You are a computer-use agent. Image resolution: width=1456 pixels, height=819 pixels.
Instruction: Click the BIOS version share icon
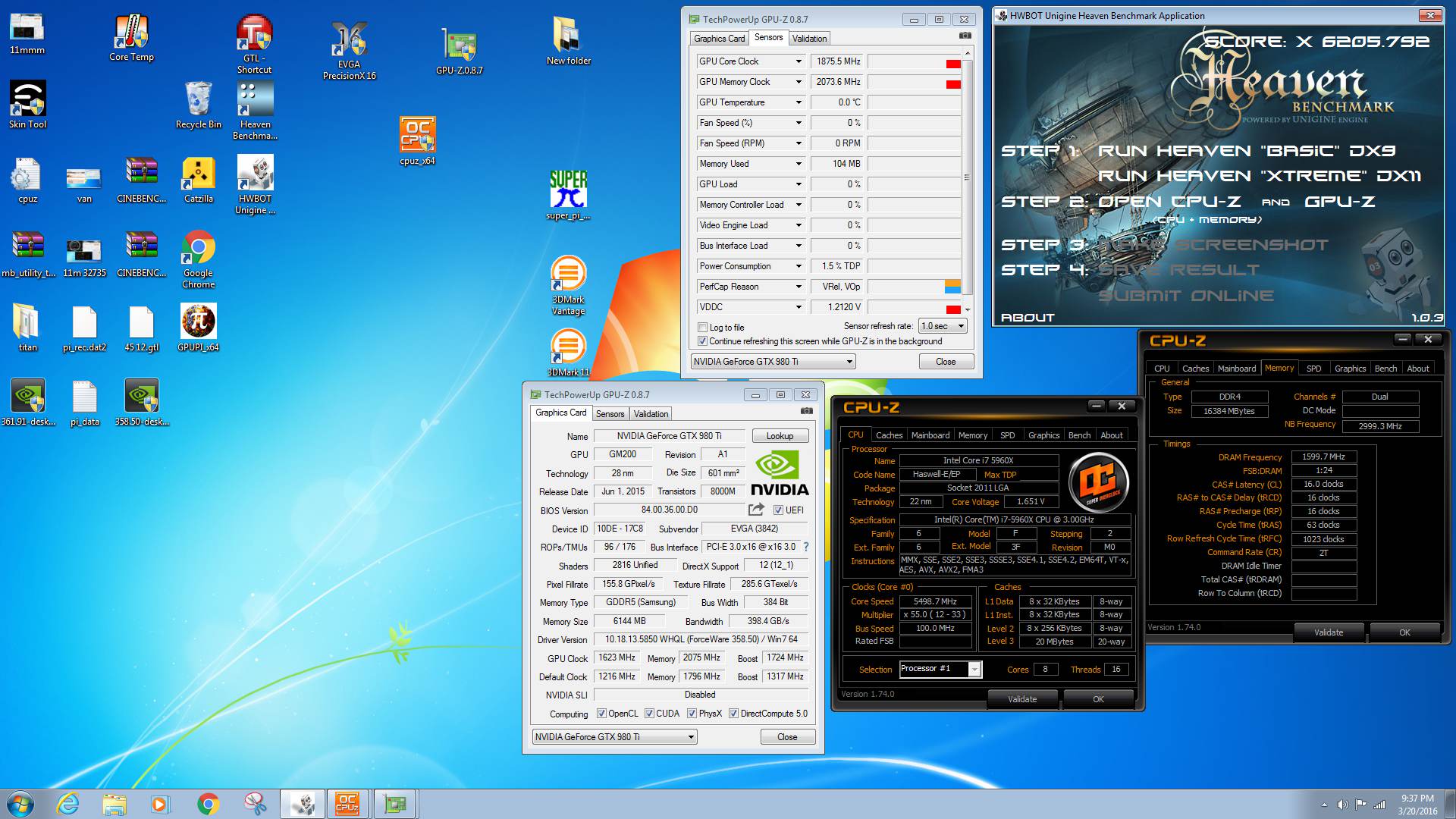click(756, 510)
